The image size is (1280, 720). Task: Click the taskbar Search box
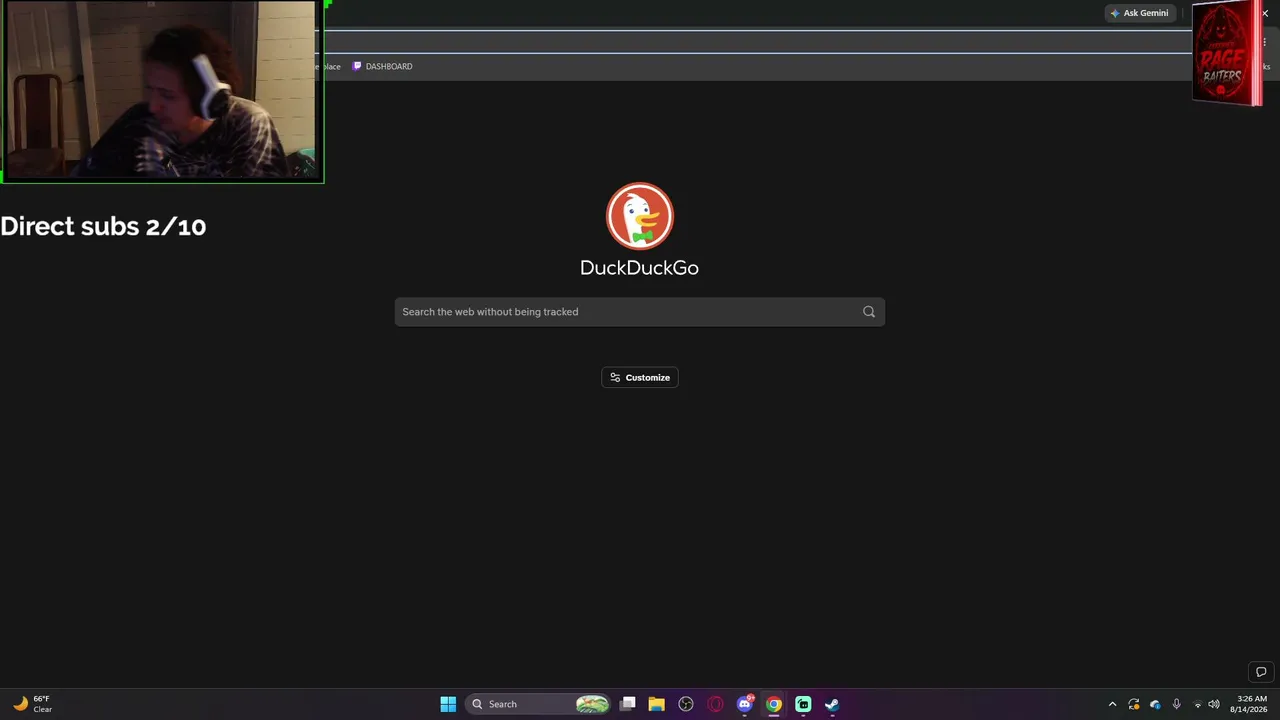(x=539, y=704)
